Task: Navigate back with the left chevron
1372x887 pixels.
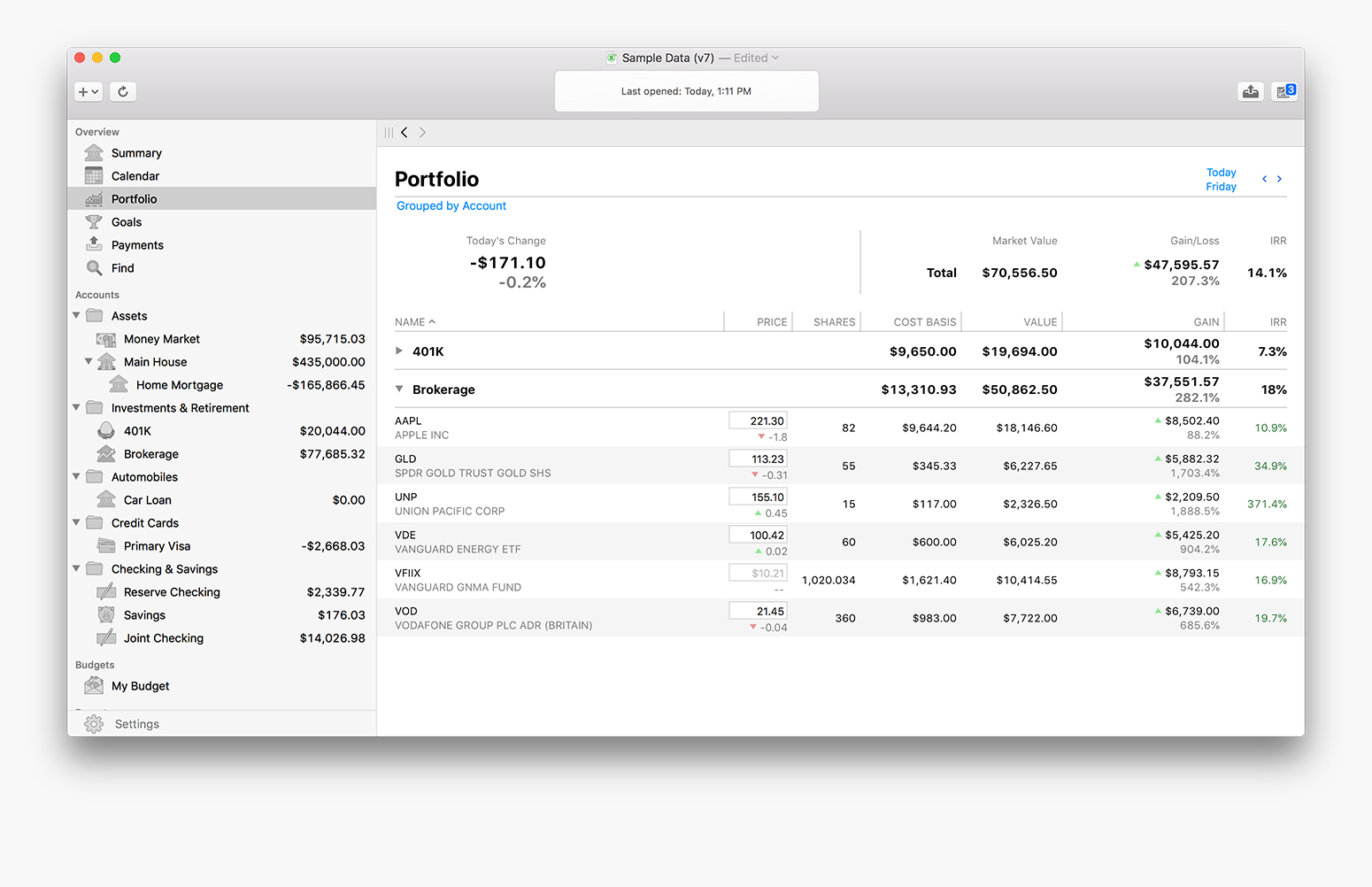Action: tap(405, 133)
